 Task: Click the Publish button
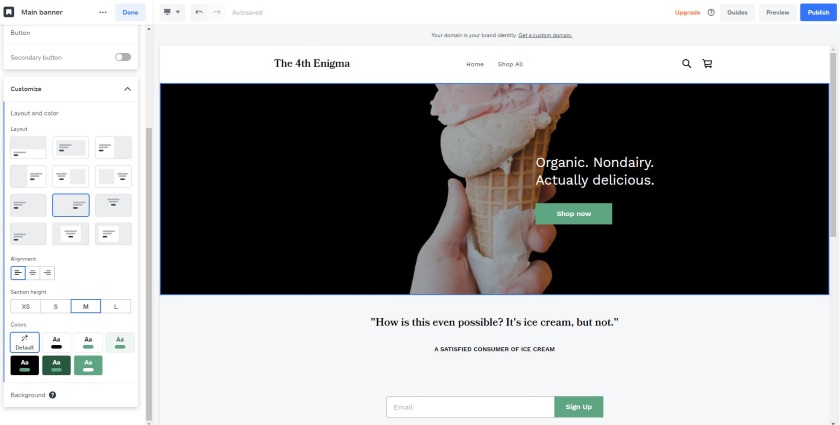point(818,12)
